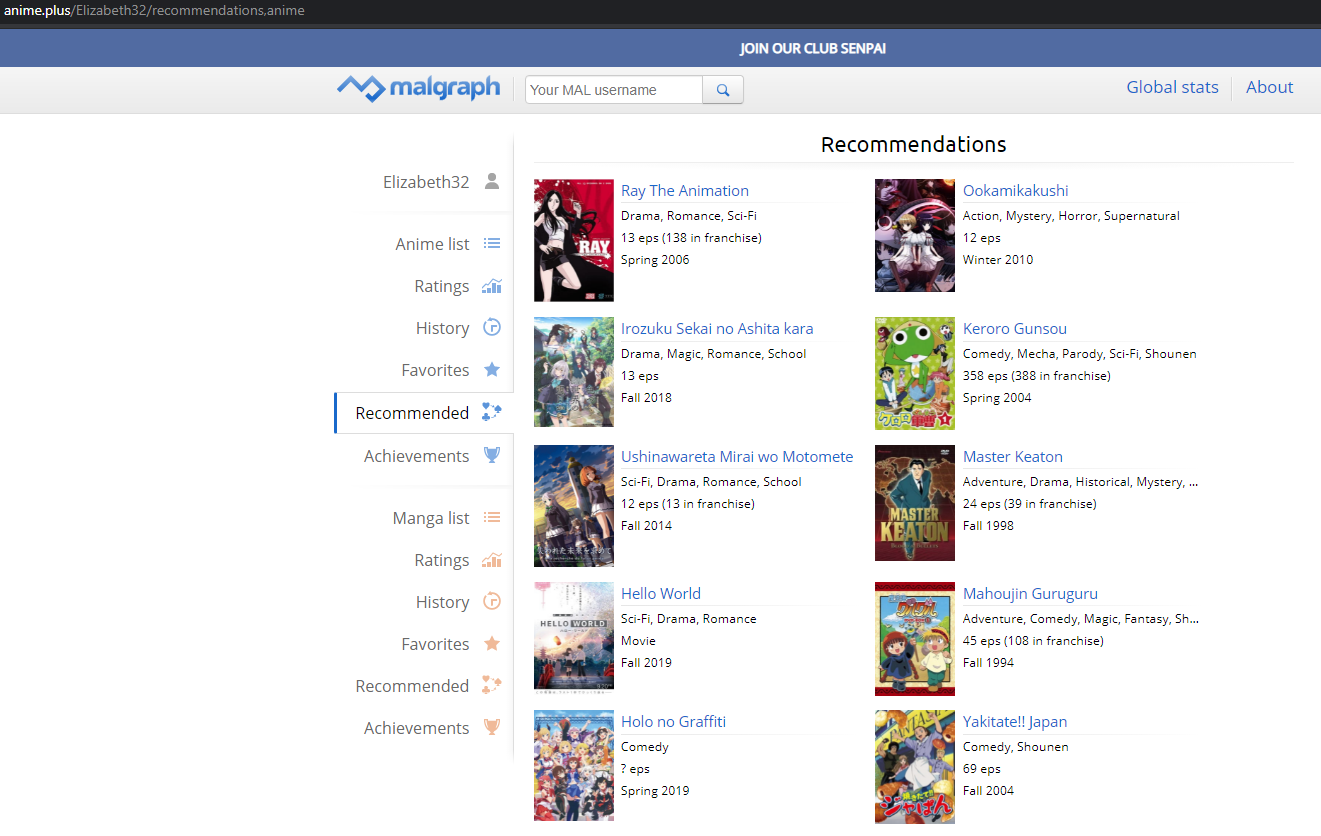Viewport: 1321px width, 836px height.
Task: Click the 'Comedy, Shounen' genre text
Action: tap(1016, 747)
